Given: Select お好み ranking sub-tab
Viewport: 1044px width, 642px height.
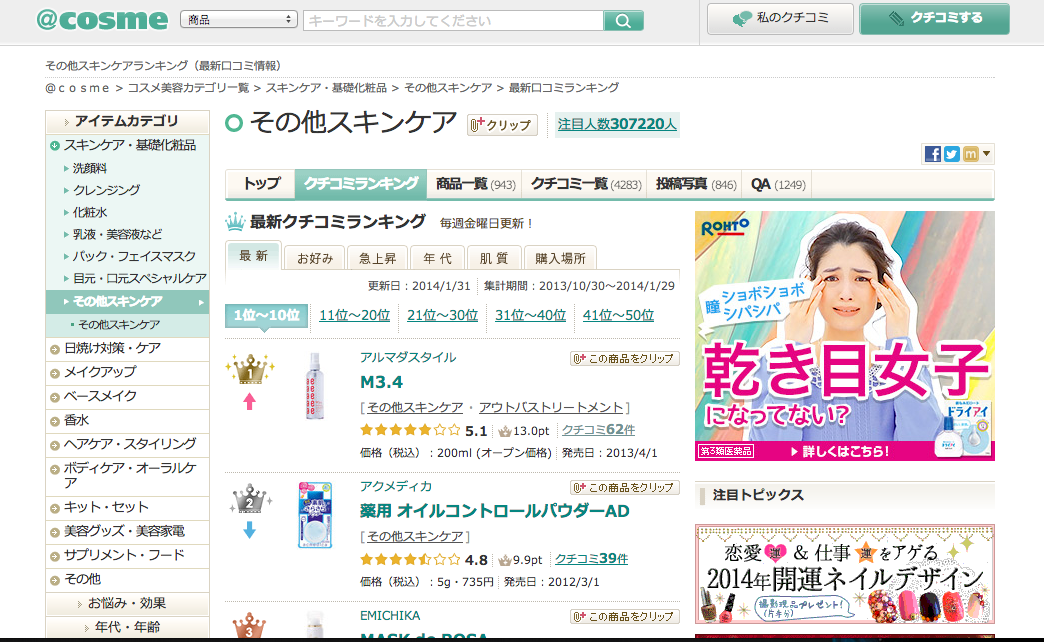Looking at the screenshot, I should (315, 258).
